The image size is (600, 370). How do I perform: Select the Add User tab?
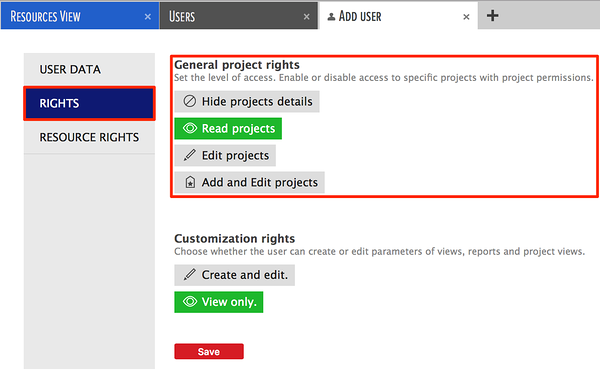398,16
